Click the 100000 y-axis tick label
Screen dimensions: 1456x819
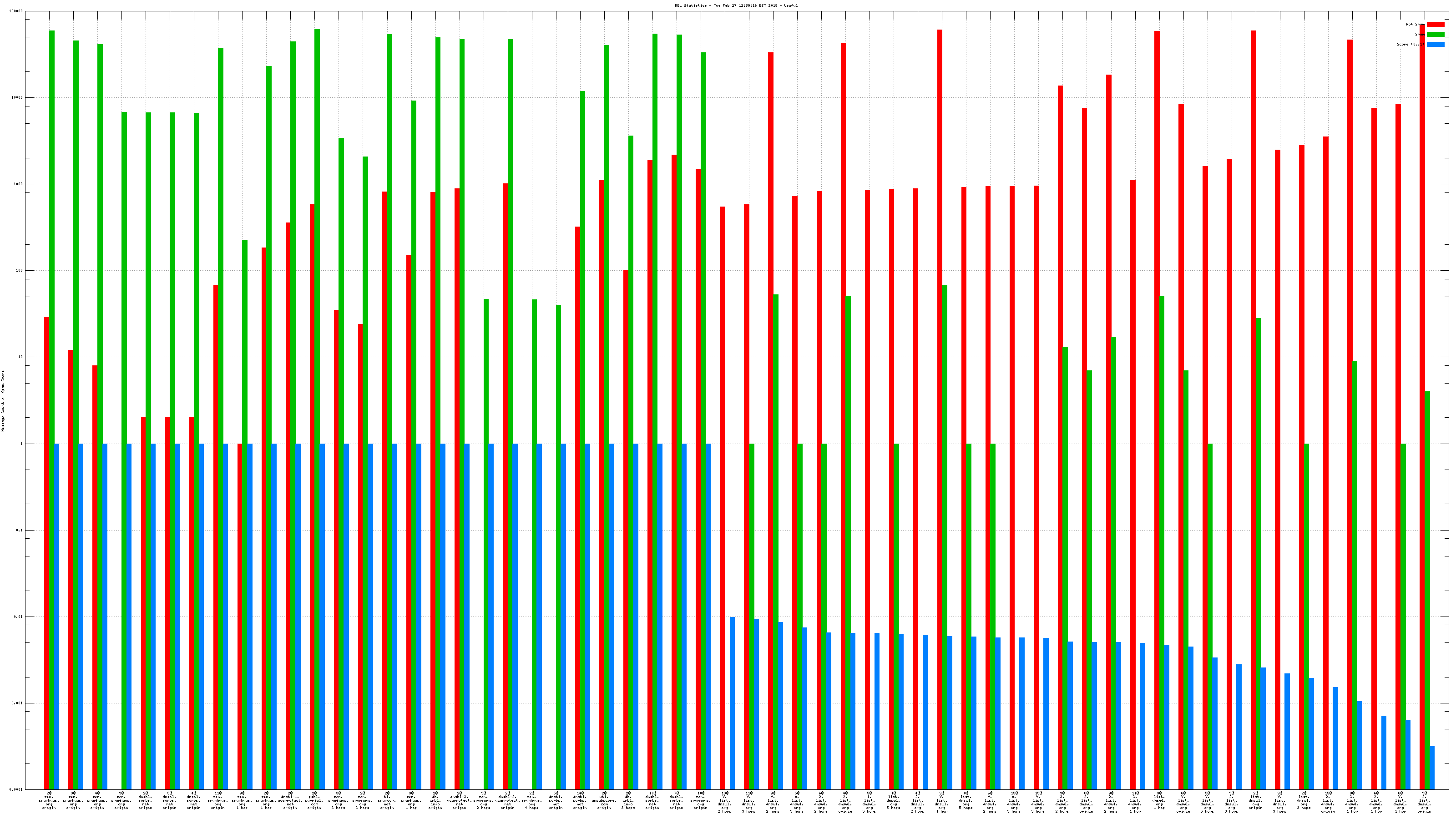click(x=17, y=11)
